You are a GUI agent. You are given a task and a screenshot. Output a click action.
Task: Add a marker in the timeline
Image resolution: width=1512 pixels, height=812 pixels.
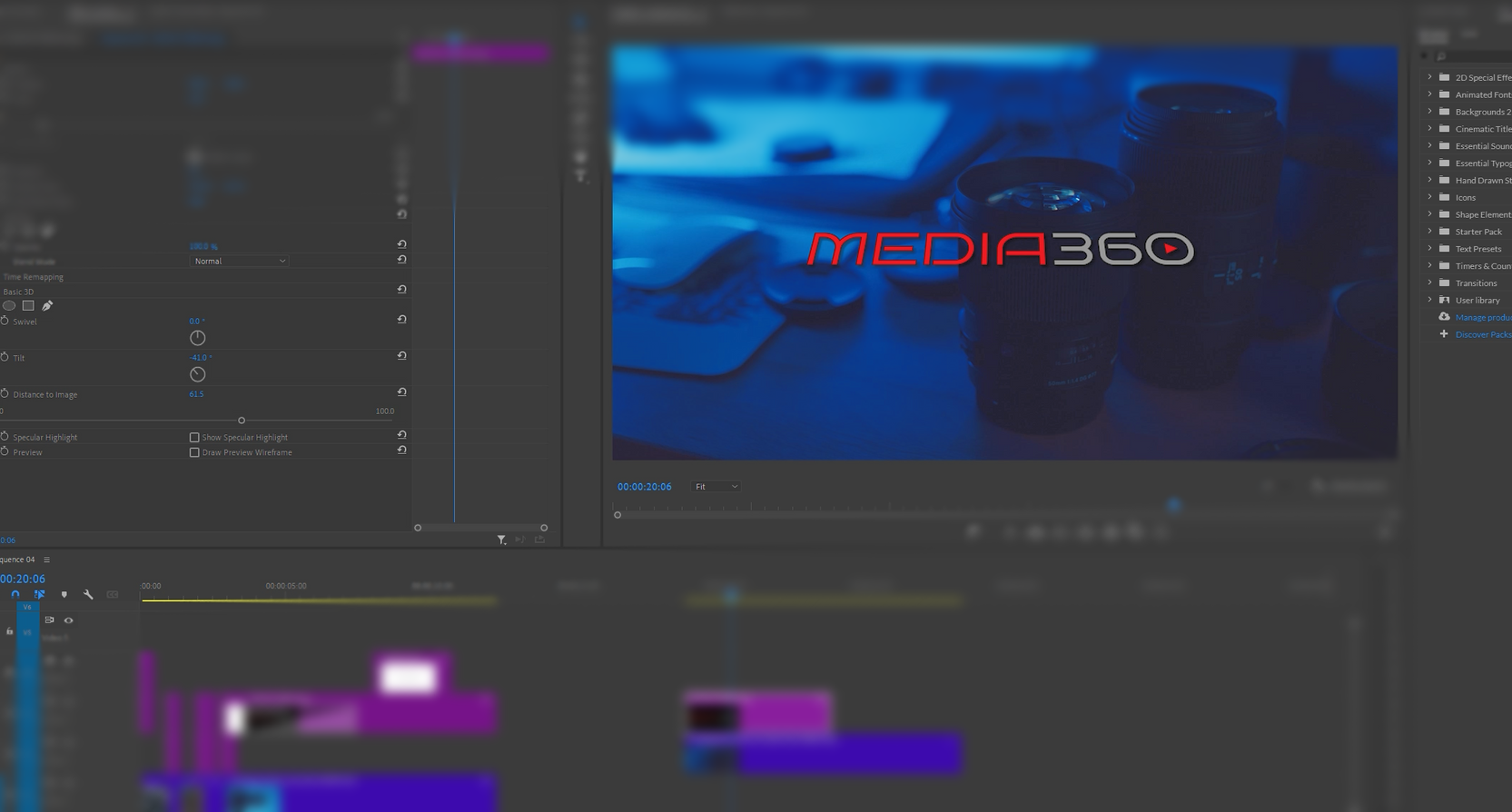pos(64,595)
